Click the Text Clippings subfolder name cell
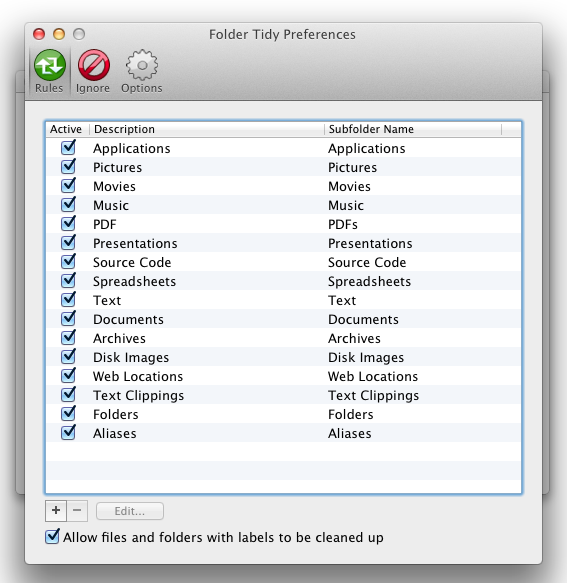 (x=373, y=395)
